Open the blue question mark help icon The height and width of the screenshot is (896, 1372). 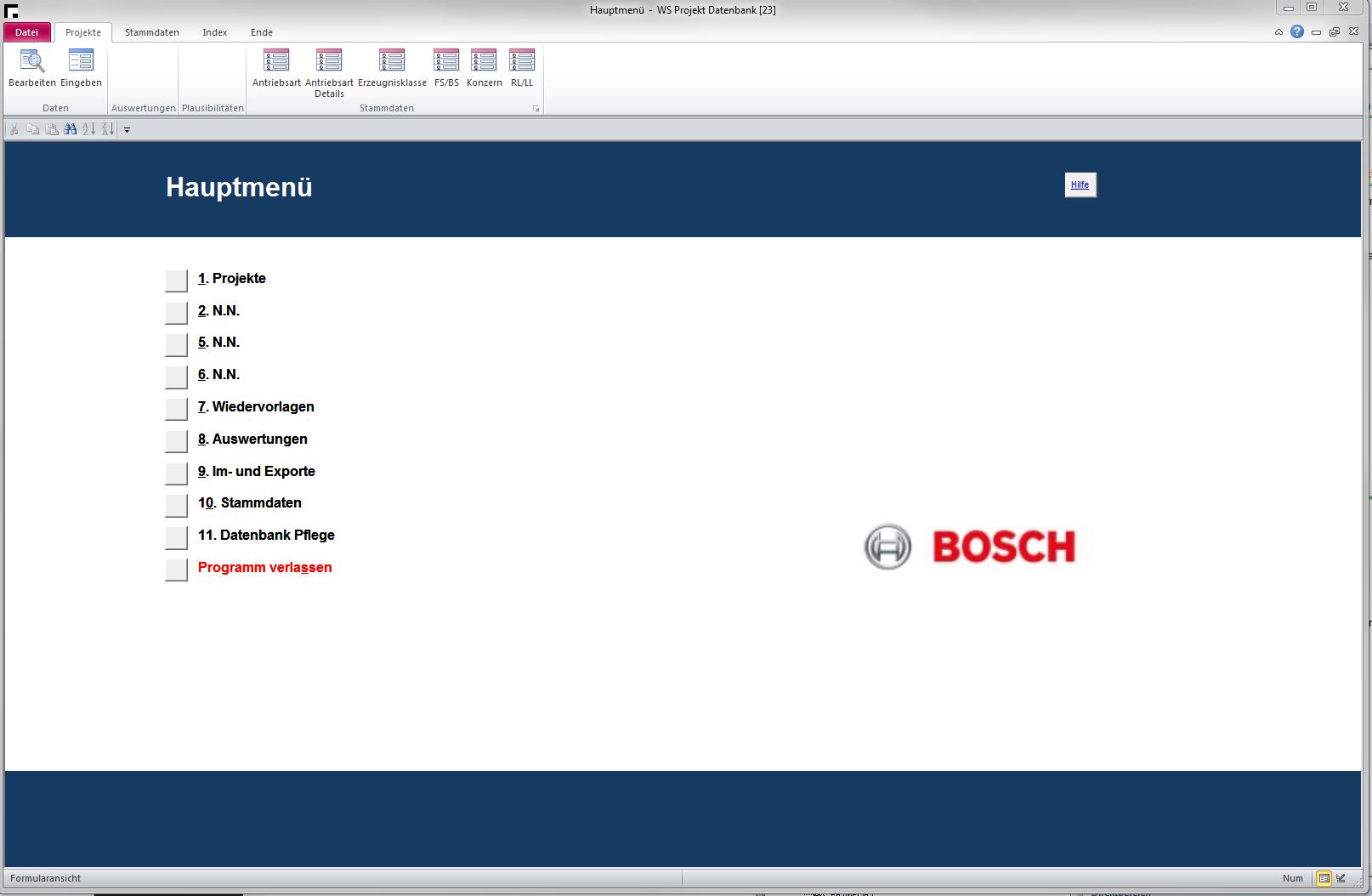[1297, 31]
